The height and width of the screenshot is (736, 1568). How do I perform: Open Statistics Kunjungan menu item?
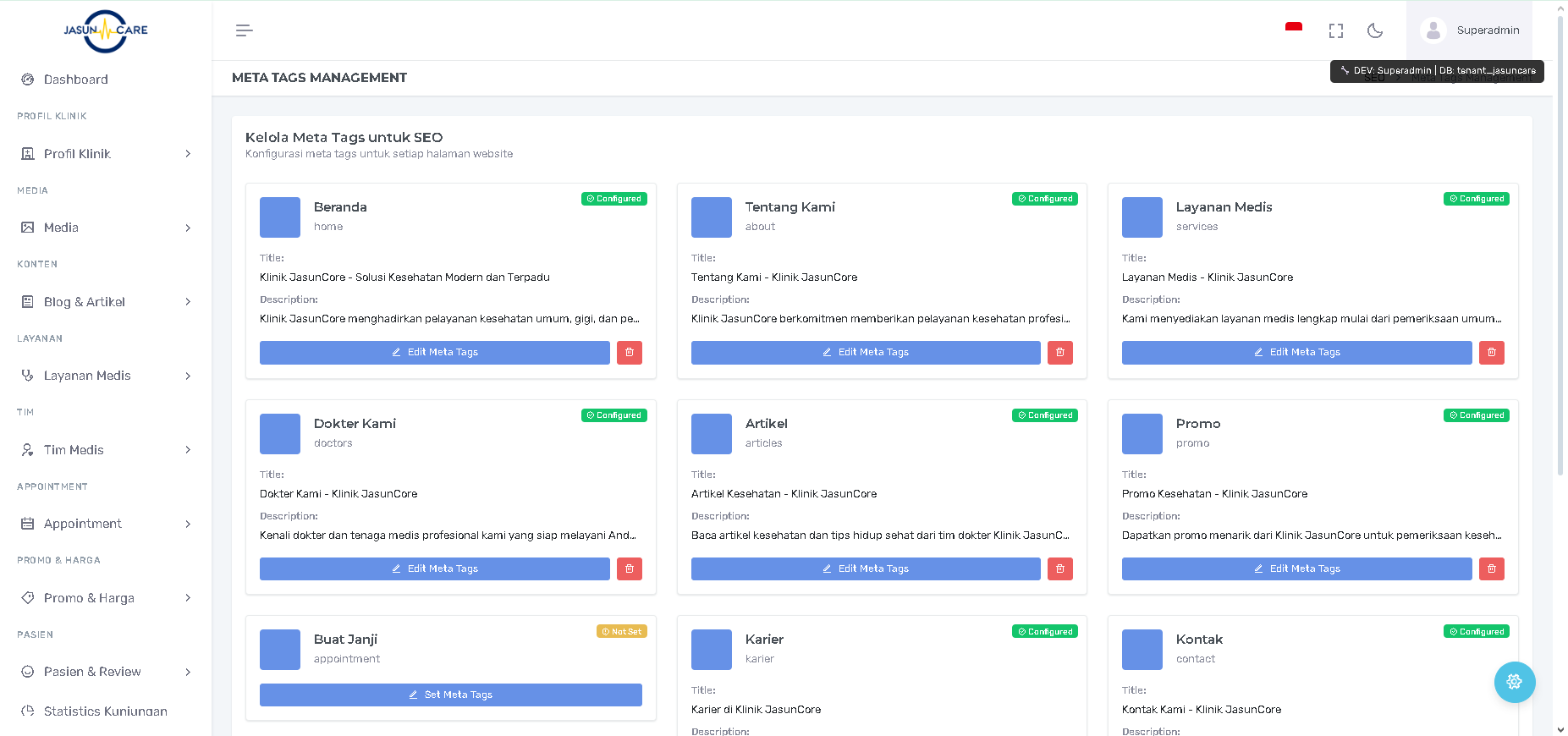(105, 711)
